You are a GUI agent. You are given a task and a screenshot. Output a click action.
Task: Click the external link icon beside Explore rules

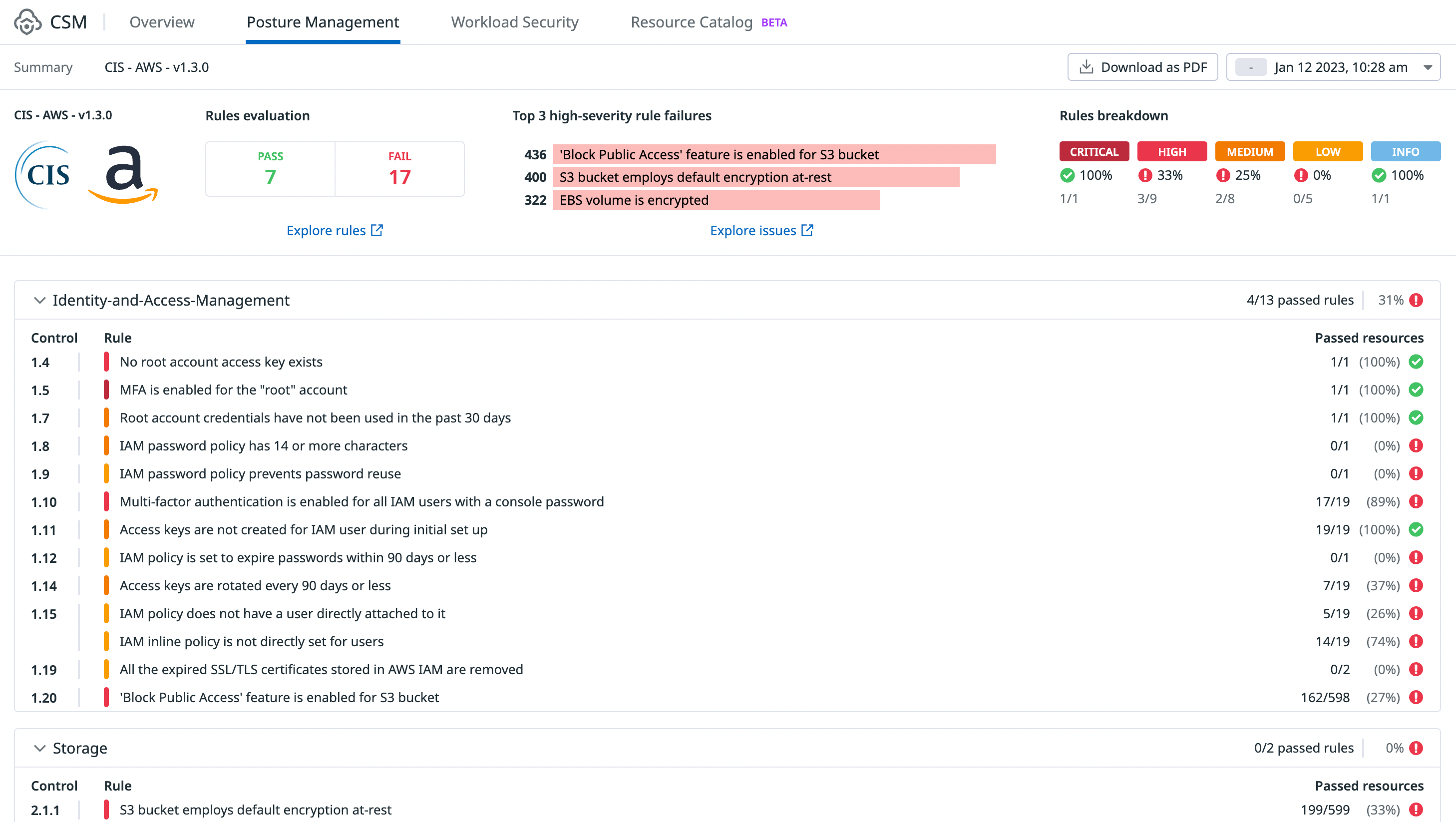coord(377,230)
